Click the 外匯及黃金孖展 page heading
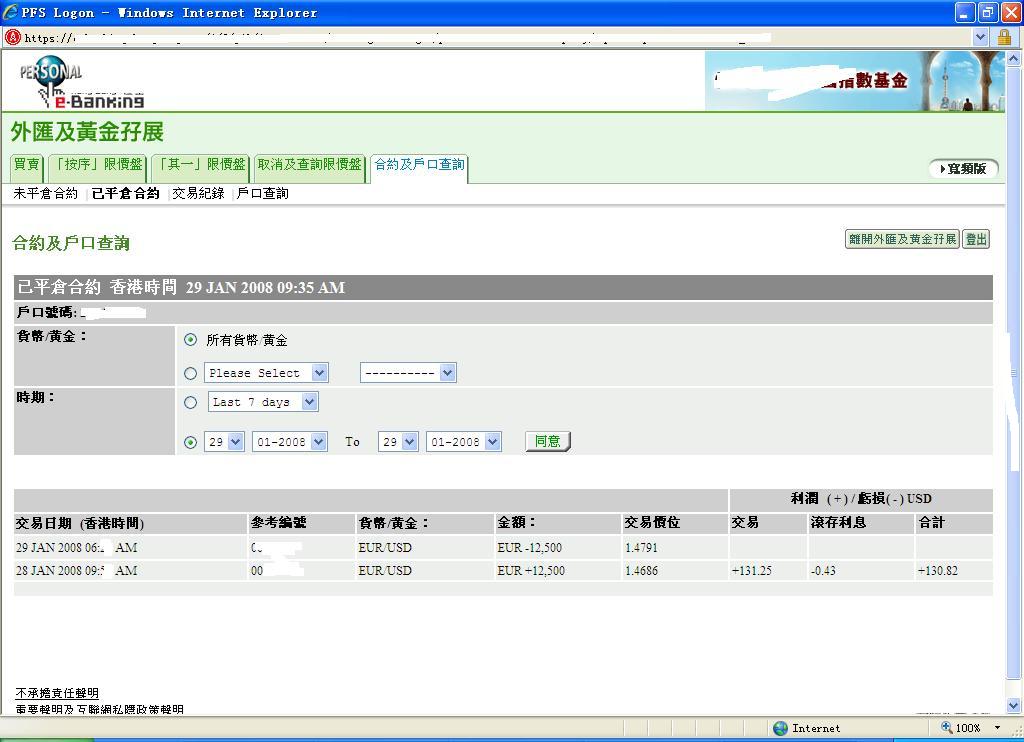Viewport: 1024px width, 742px height. (x=87, y=132)
